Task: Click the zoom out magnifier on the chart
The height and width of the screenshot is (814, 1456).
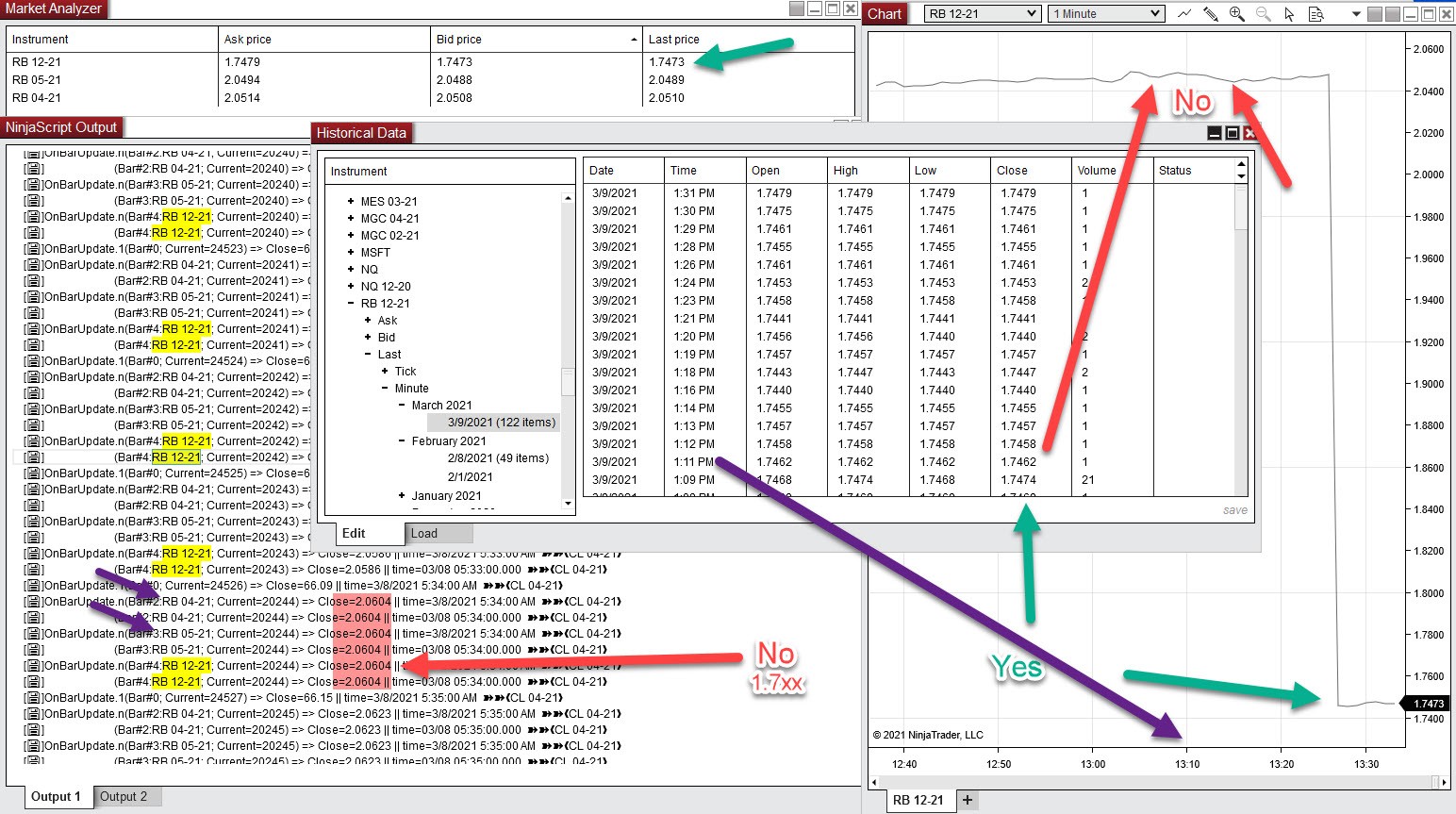Action: coord(1264,14)
